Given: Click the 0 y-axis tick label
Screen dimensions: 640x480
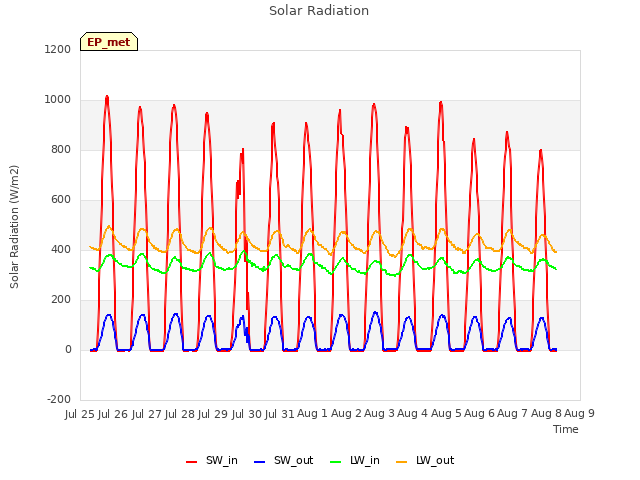Looking at the screenshot, I should click(x=68, y=350).
